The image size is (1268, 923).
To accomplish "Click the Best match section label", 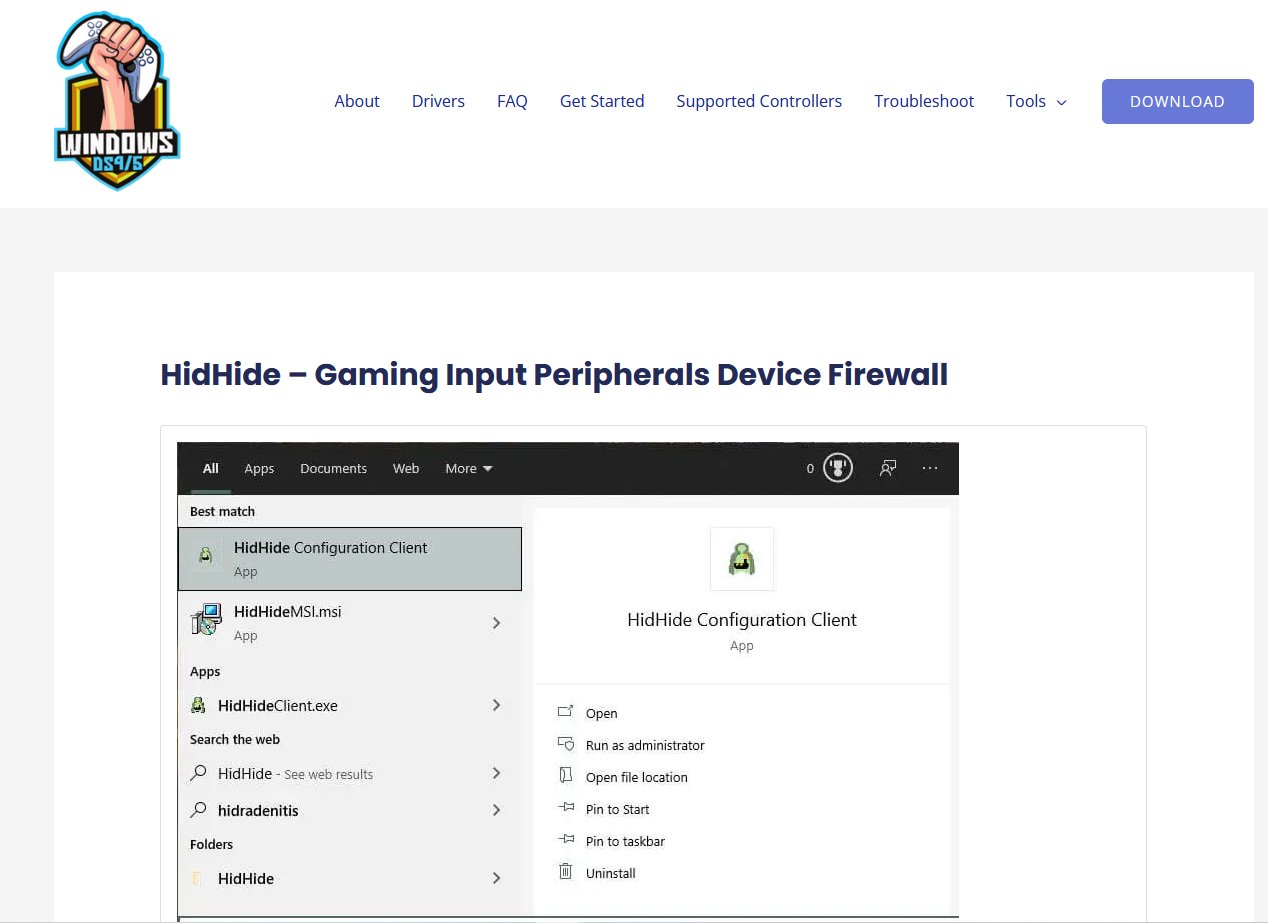I will coord(222,511).
